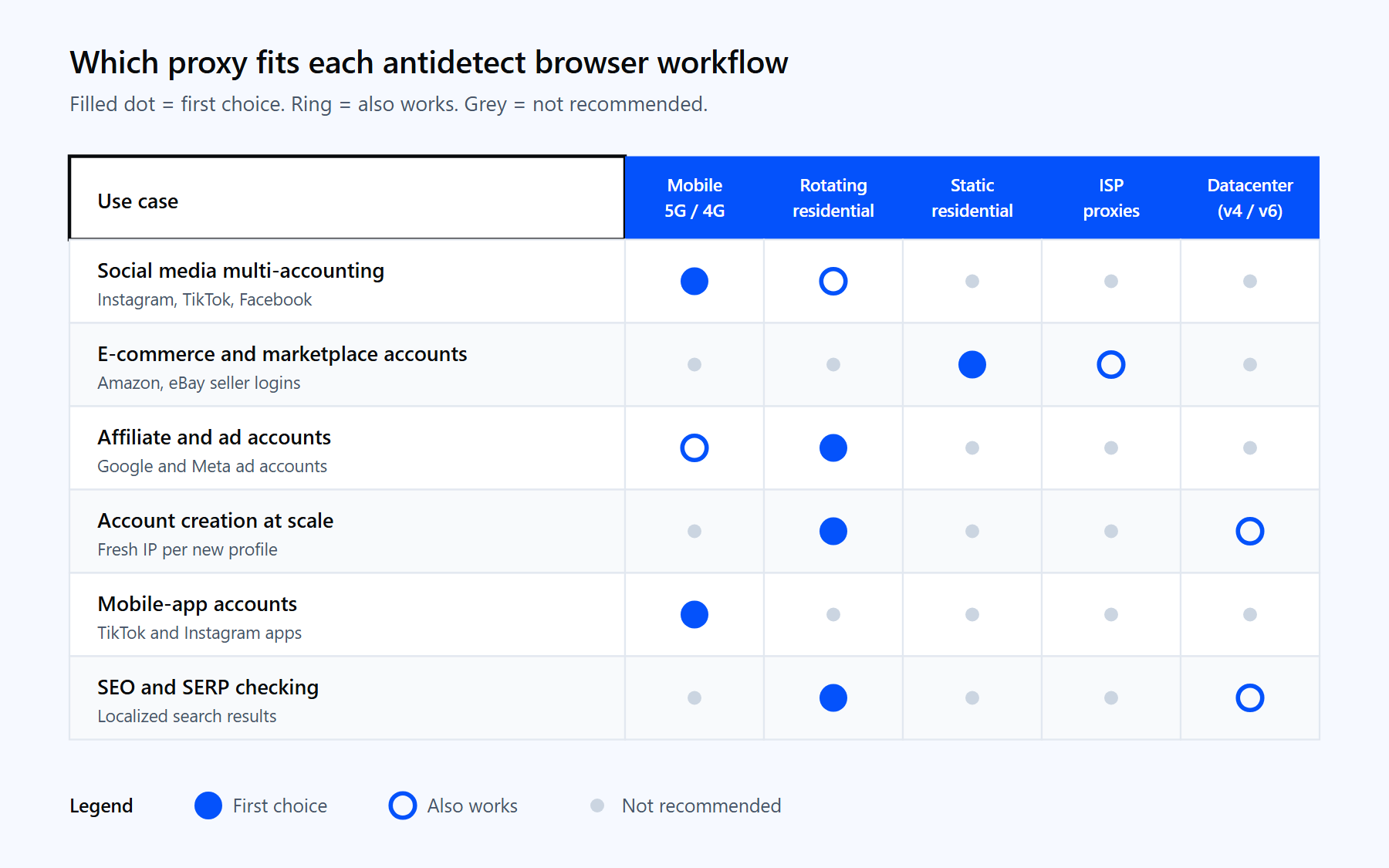Click grey dot for Account creation under Static residential
Image resolution: width=1389 pixels, height=868 pixels.
coord(972,531)
